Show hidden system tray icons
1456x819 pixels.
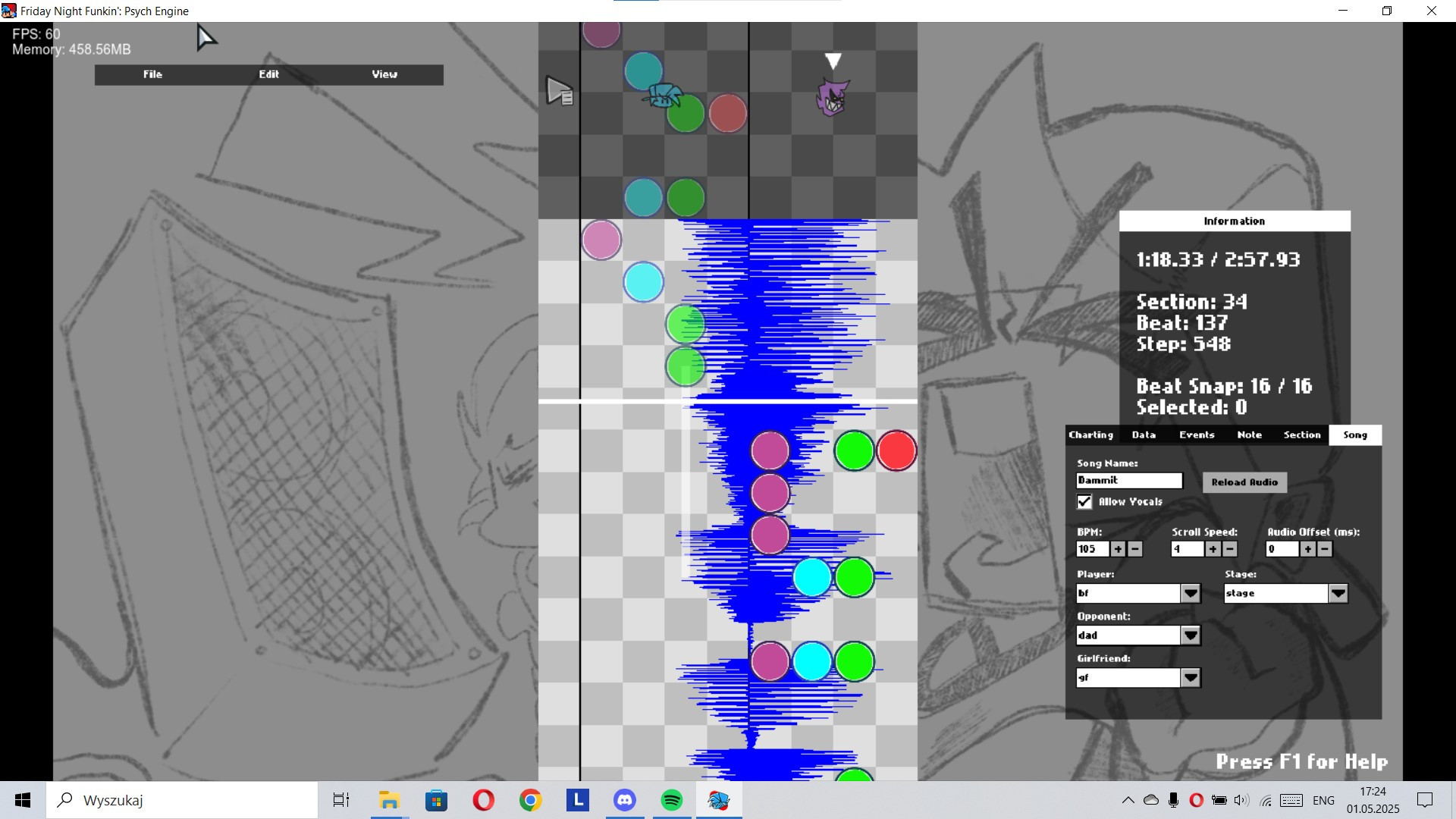coord(1128,800)
